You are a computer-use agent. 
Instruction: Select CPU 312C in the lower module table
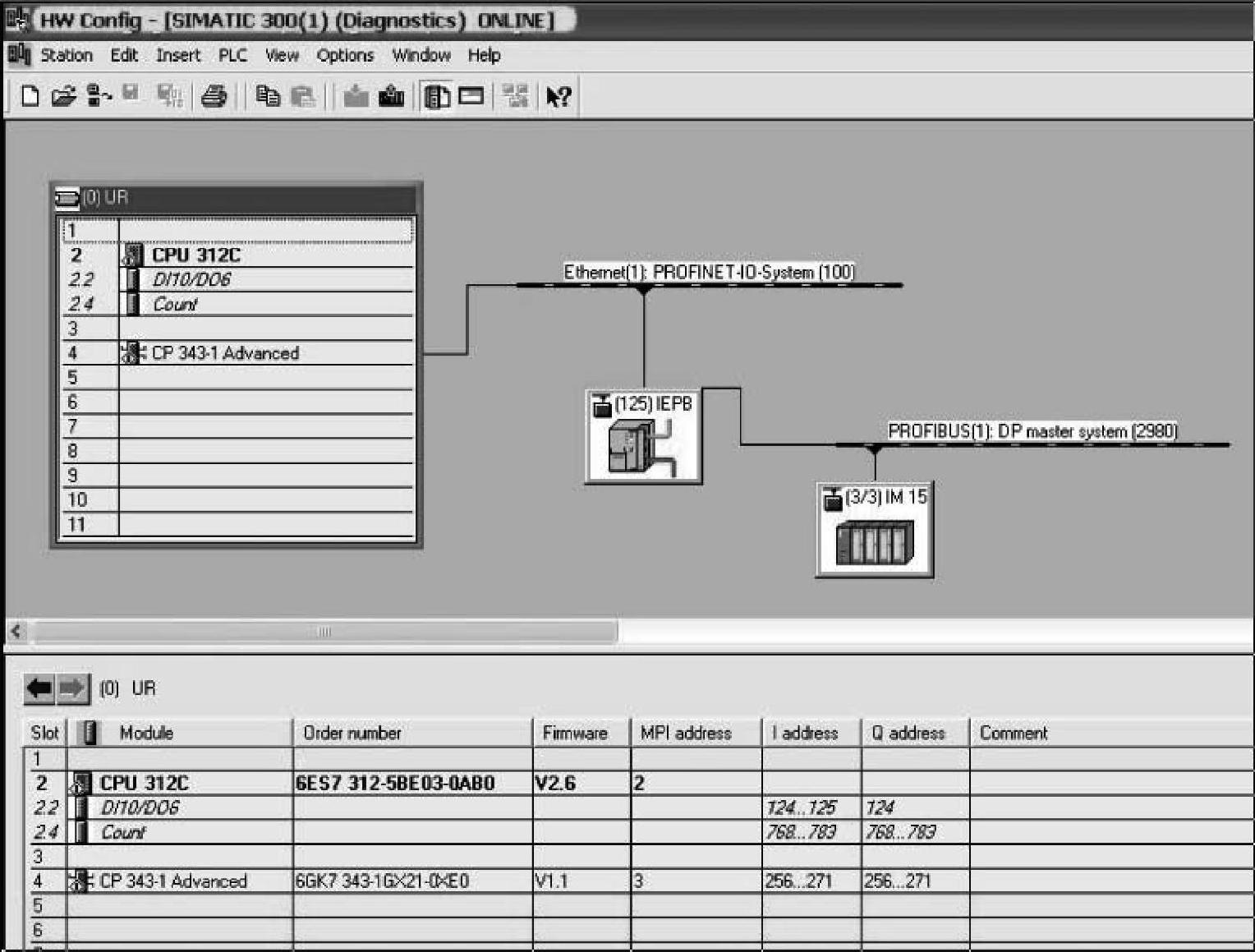(144, 784)
